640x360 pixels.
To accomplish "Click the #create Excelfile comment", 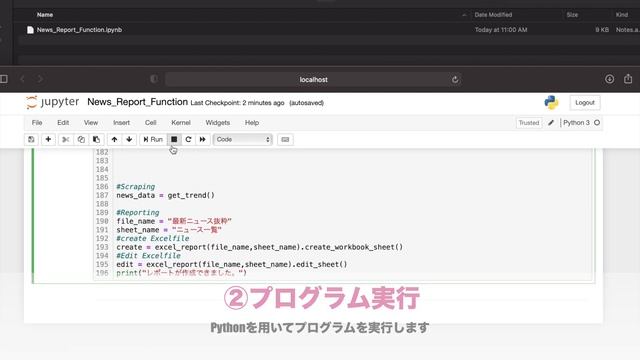I will (153, 238).
